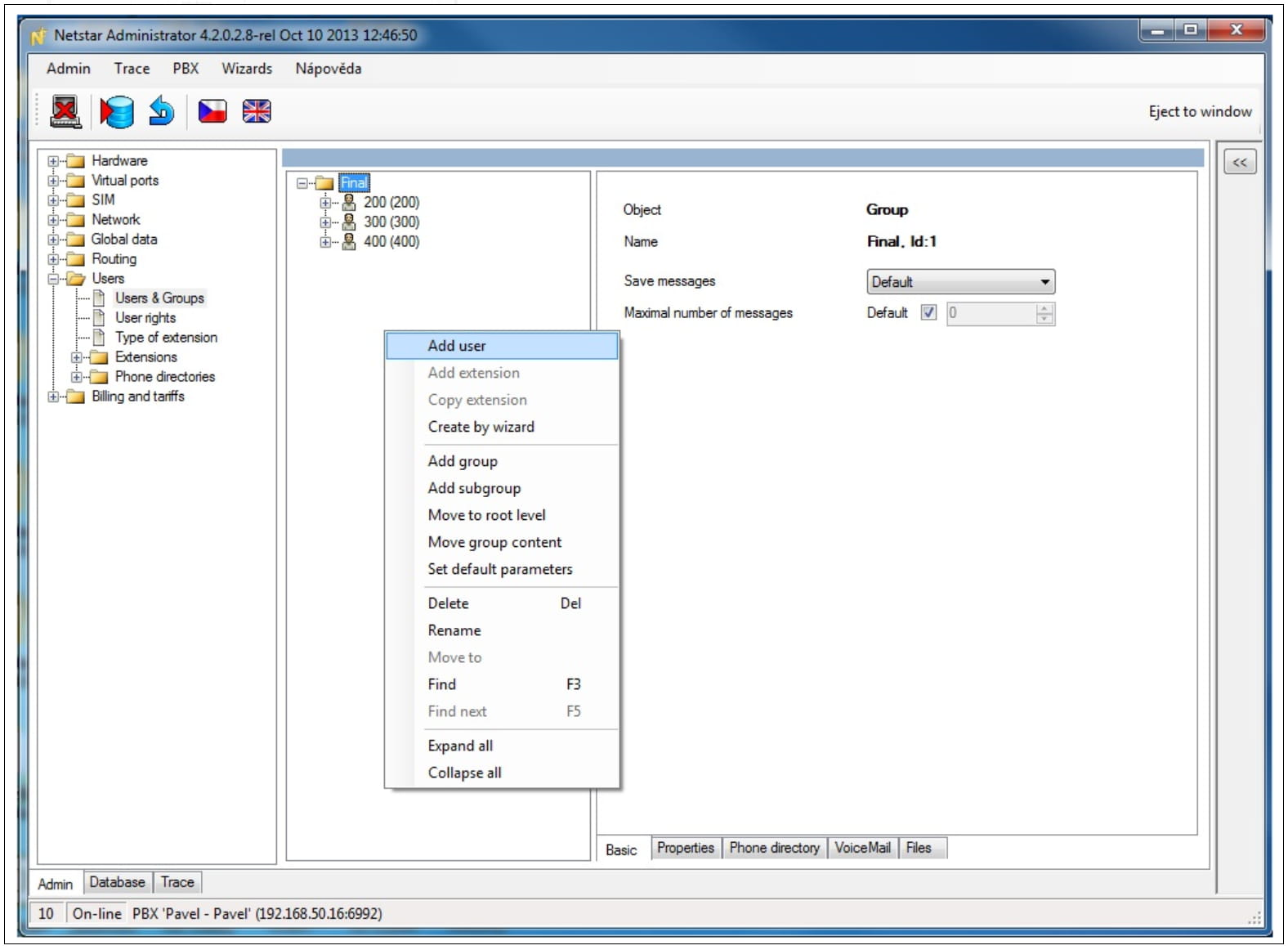Viewport: 1288px width, 950px height.
Task: Decrease the maximal messages spinner value
Action: (1044, 319)
